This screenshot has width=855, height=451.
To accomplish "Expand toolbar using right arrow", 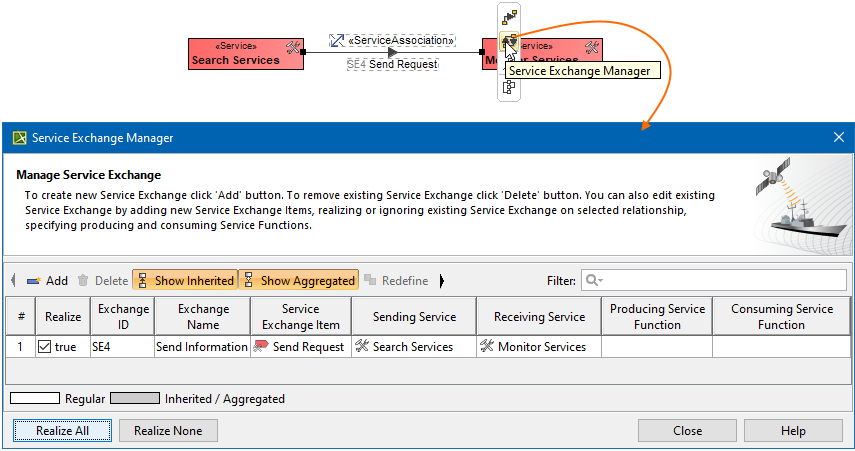I will tap(441, 281).
